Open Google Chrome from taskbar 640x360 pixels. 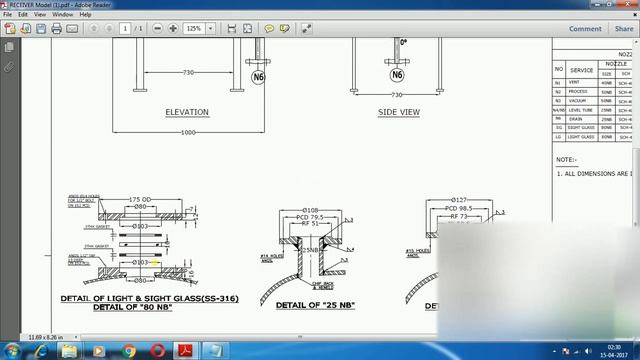pyautogui.click(x=129, y=351)
